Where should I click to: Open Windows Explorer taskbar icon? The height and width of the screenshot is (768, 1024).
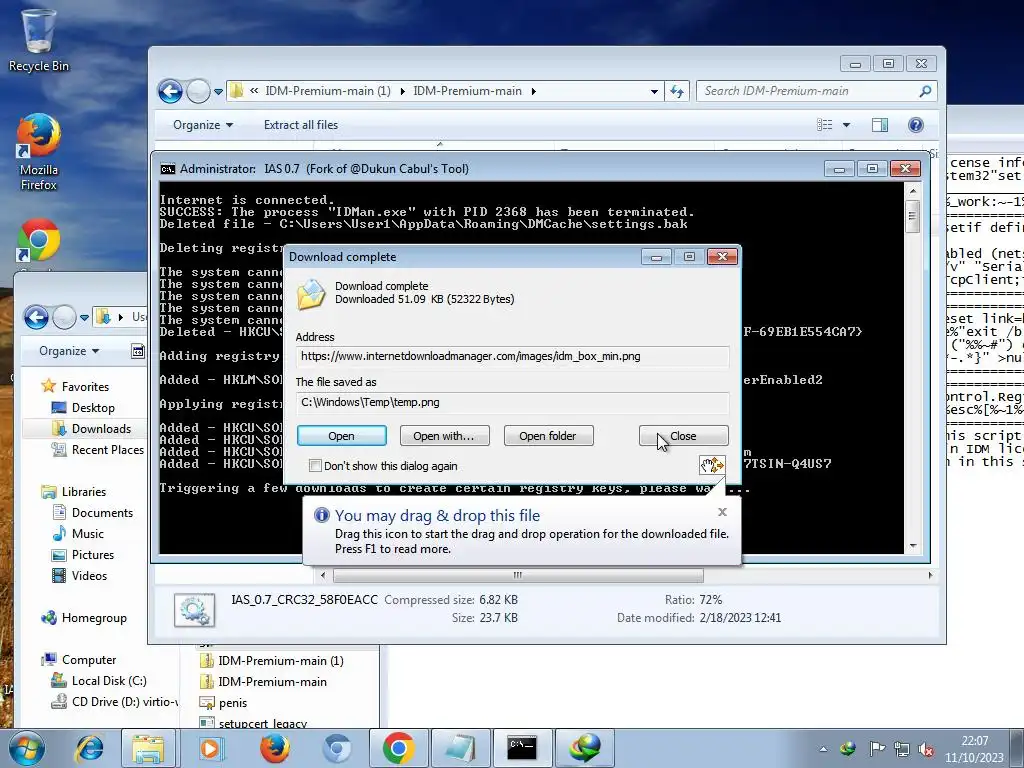(148, 748)
